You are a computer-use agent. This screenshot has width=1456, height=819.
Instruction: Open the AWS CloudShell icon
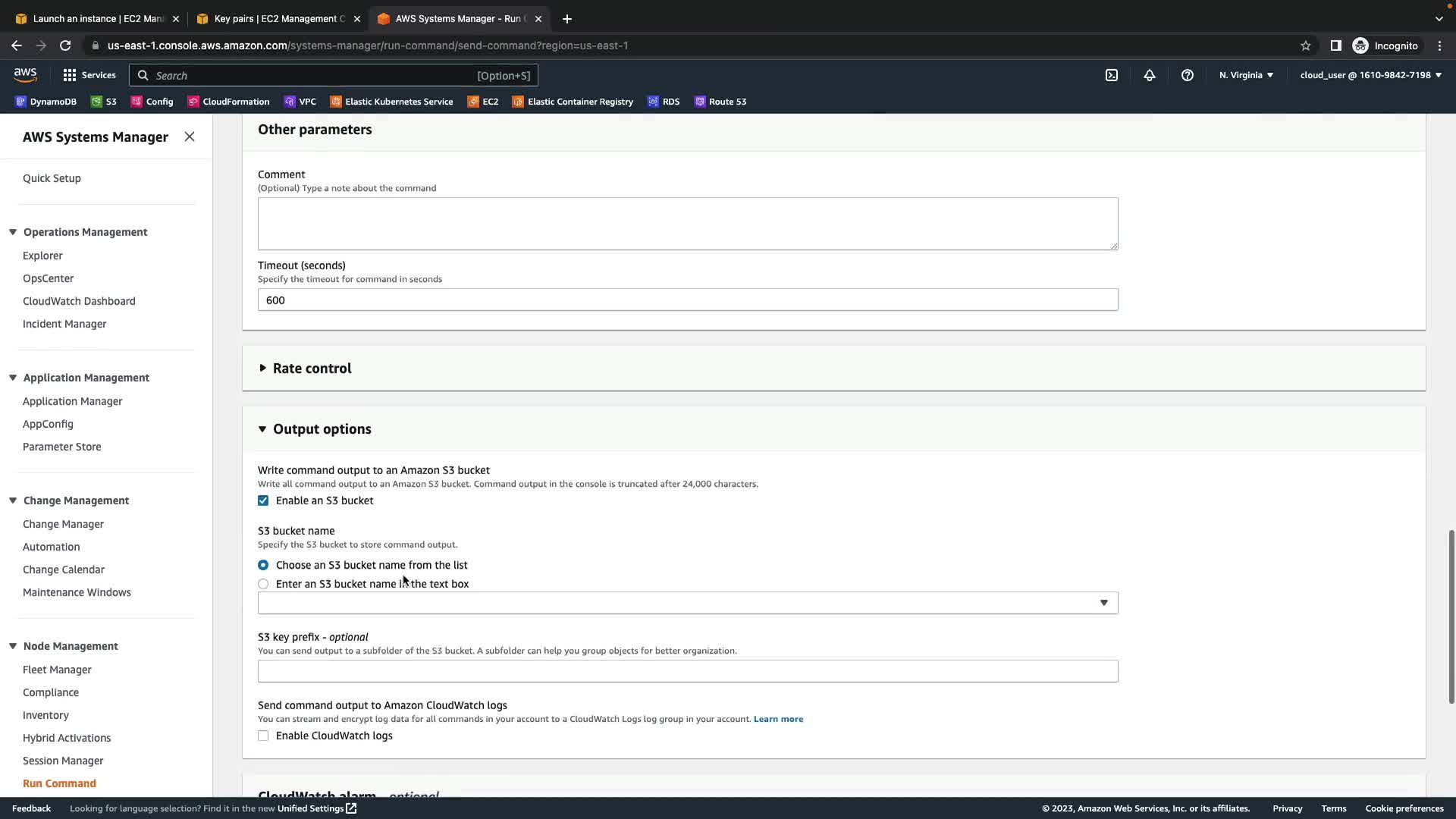pyautogui.click(x=1112, y=75)
